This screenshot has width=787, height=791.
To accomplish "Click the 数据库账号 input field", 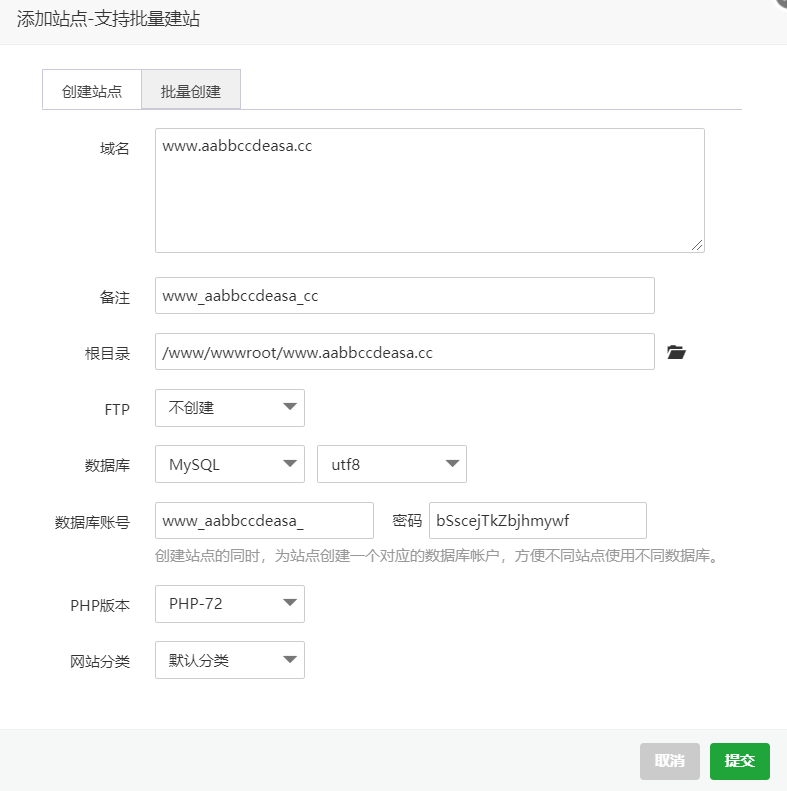I will pos(264,521).
